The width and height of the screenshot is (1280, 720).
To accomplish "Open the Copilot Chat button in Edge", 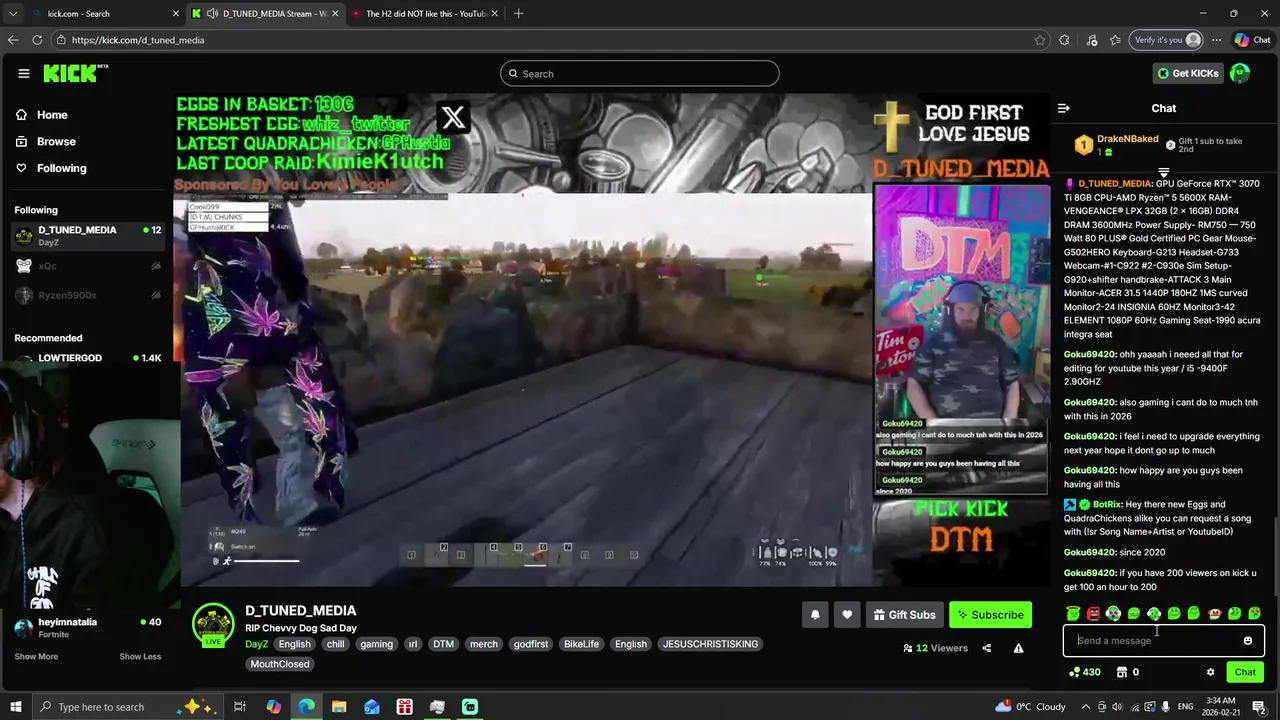I will point(1252,40).
